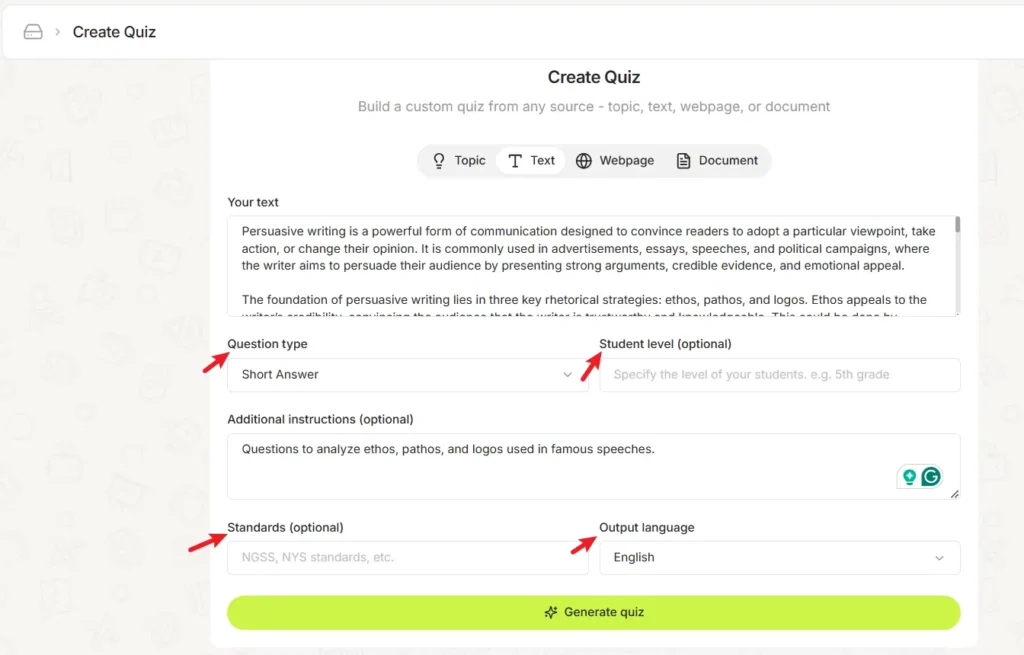The image size is (1024, 655).
Task: Switch to the Topic tab
Action: tap(459, 161)
